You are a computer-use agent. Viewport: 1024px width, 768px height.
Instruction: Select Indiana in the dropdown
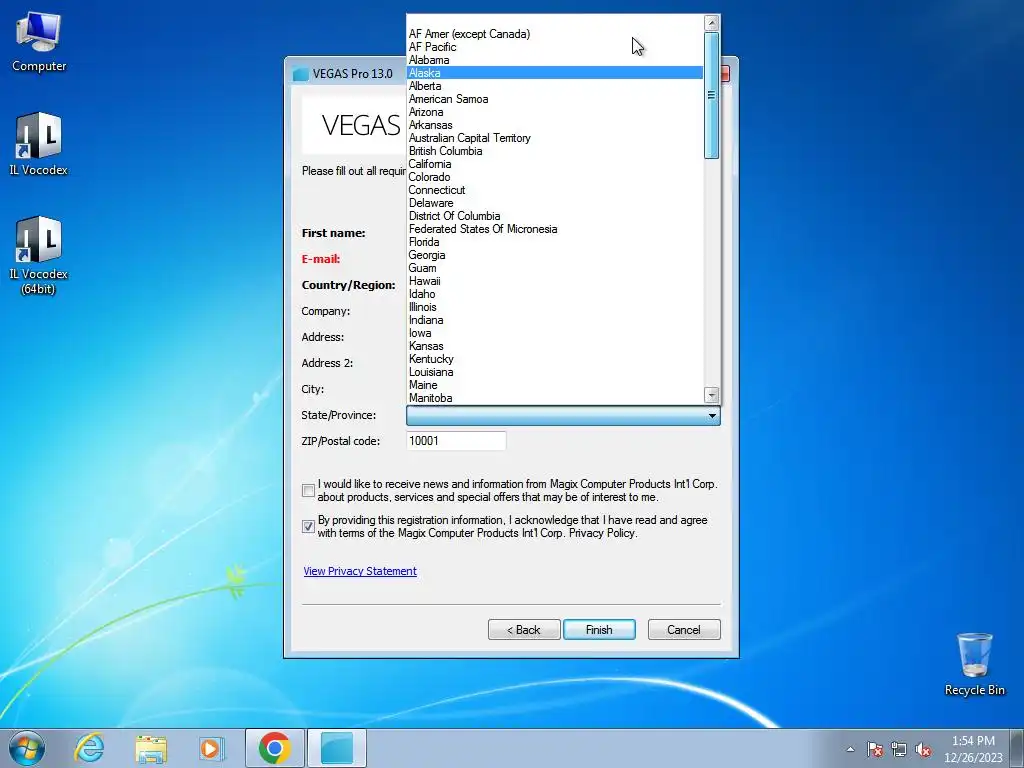click(554, 320)
